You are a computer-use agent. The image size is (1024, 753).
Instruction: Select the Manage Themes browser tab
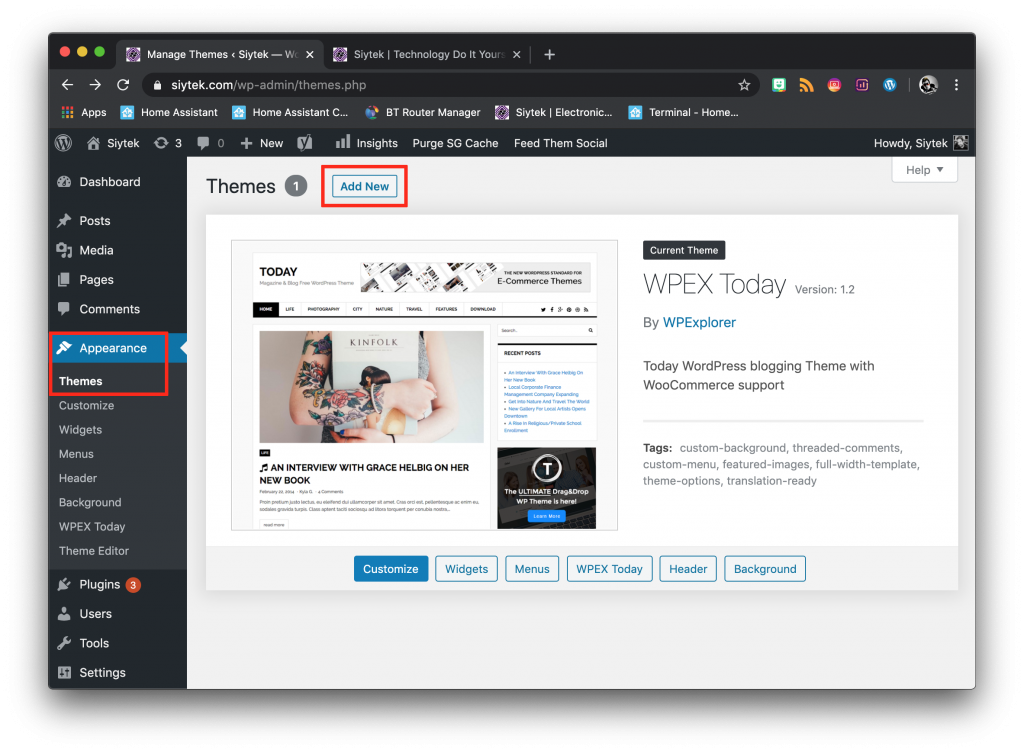pyautogui.click(x=221, y=54)
